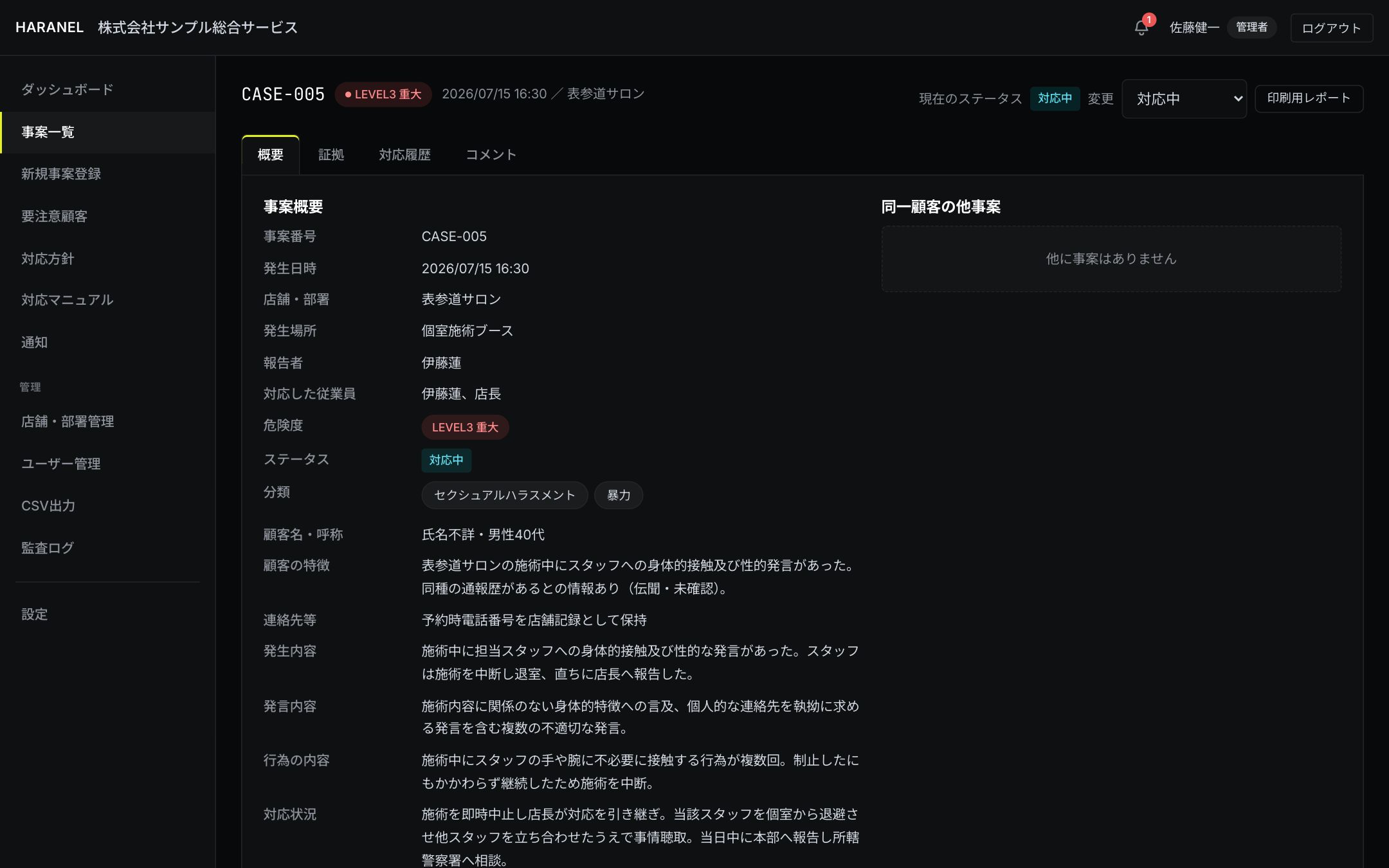This screenshot has height=868, width=1389.
Task: Click the 管理者 role badge
Action: (1251, 27)
